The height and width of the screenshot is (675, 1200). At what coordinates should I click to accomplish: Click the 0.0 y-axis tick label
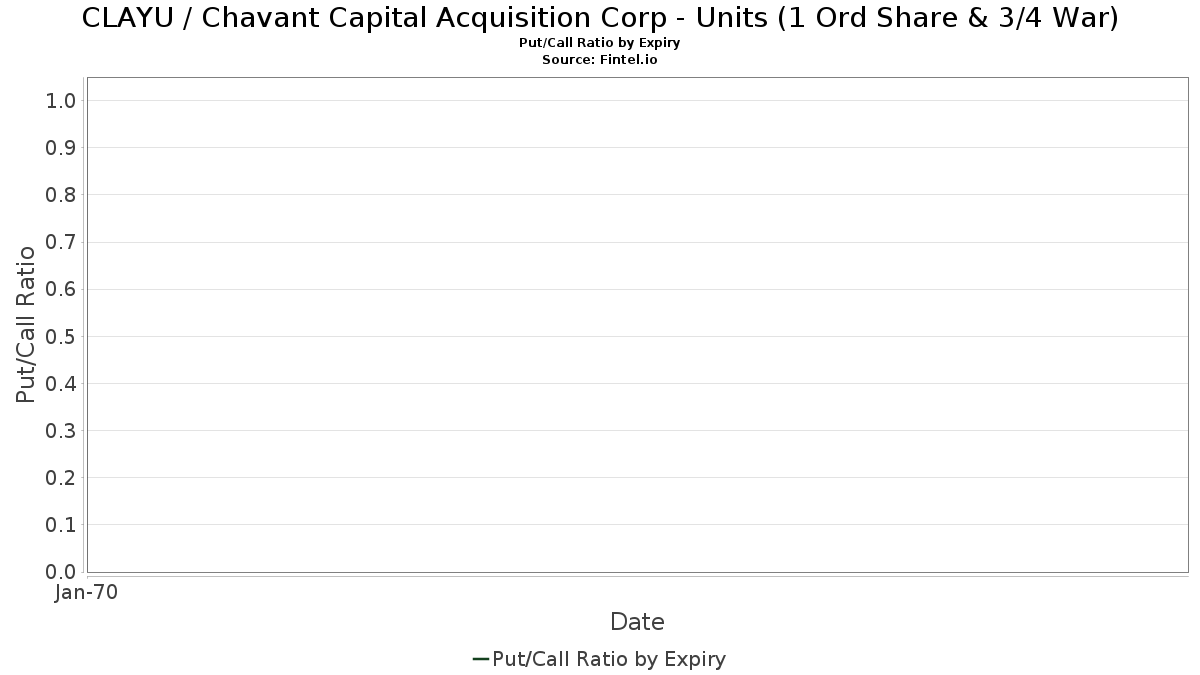pos(61,572)
